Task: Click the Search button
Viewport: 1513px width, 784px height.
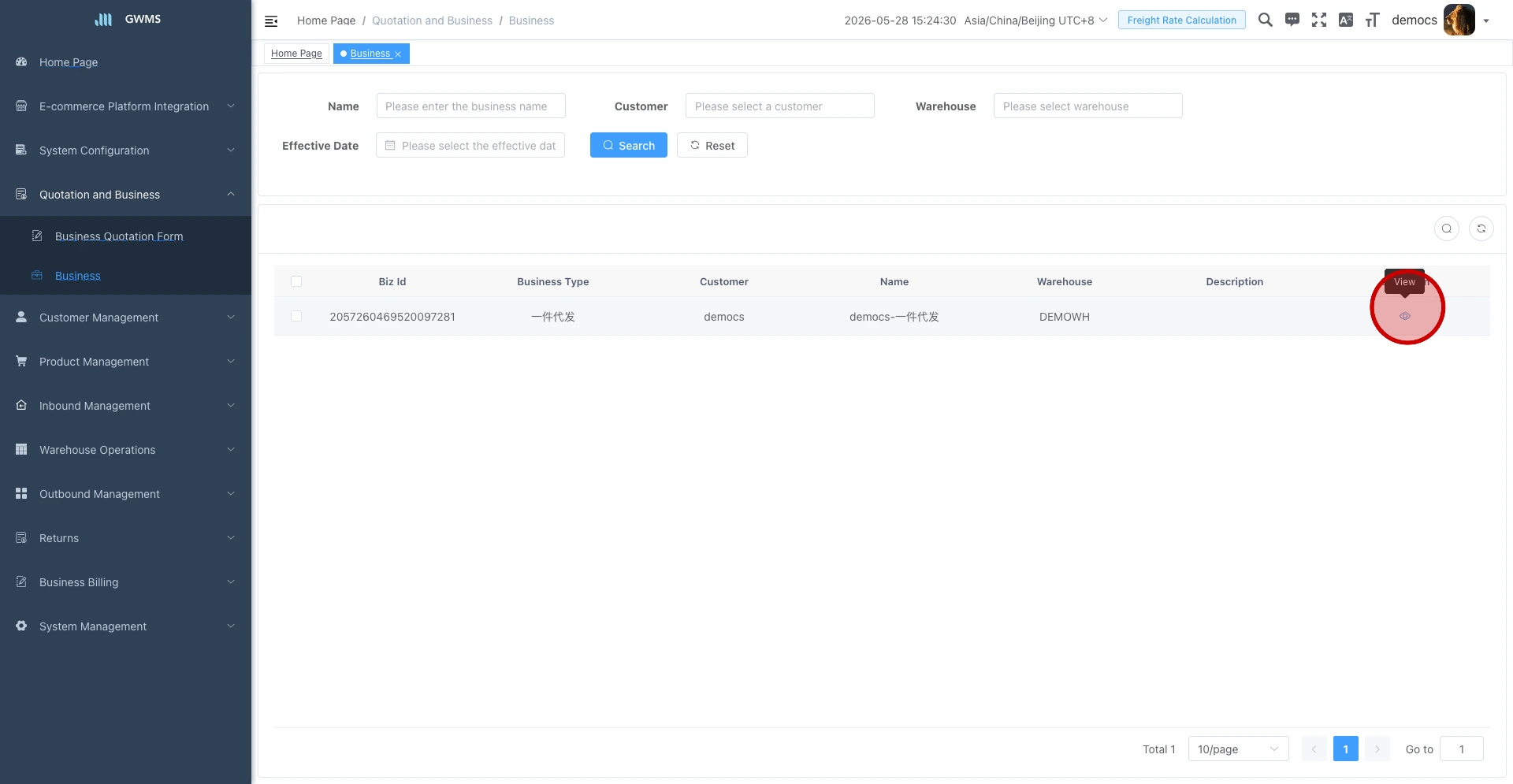Action: (629, 145)
